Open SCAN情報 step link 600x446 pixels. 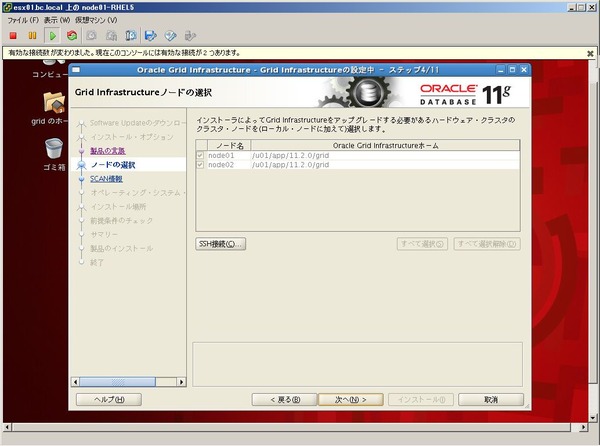coord(106,179)
